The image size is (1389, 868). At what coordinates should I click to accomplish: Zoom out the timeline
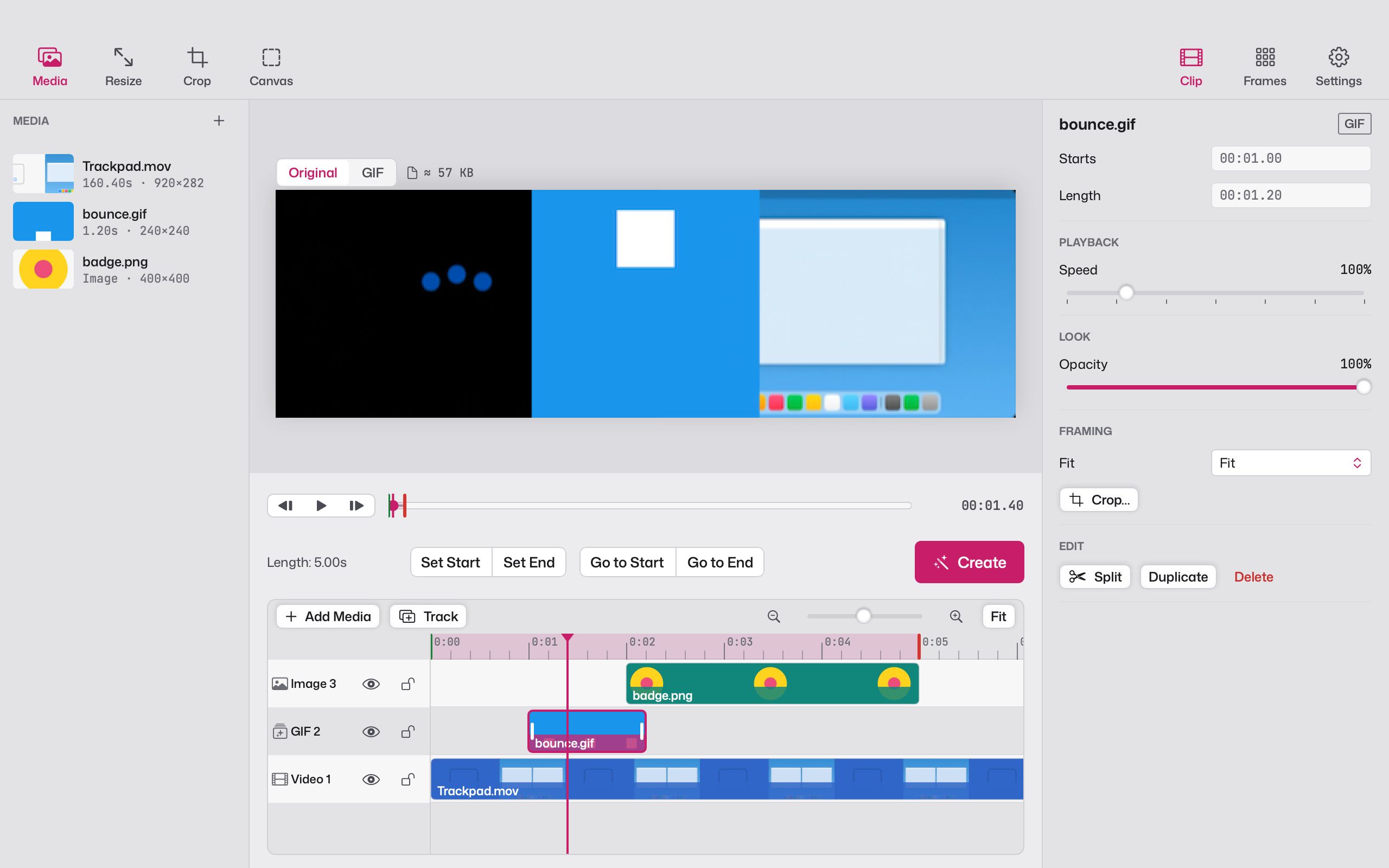pos(774,616)
